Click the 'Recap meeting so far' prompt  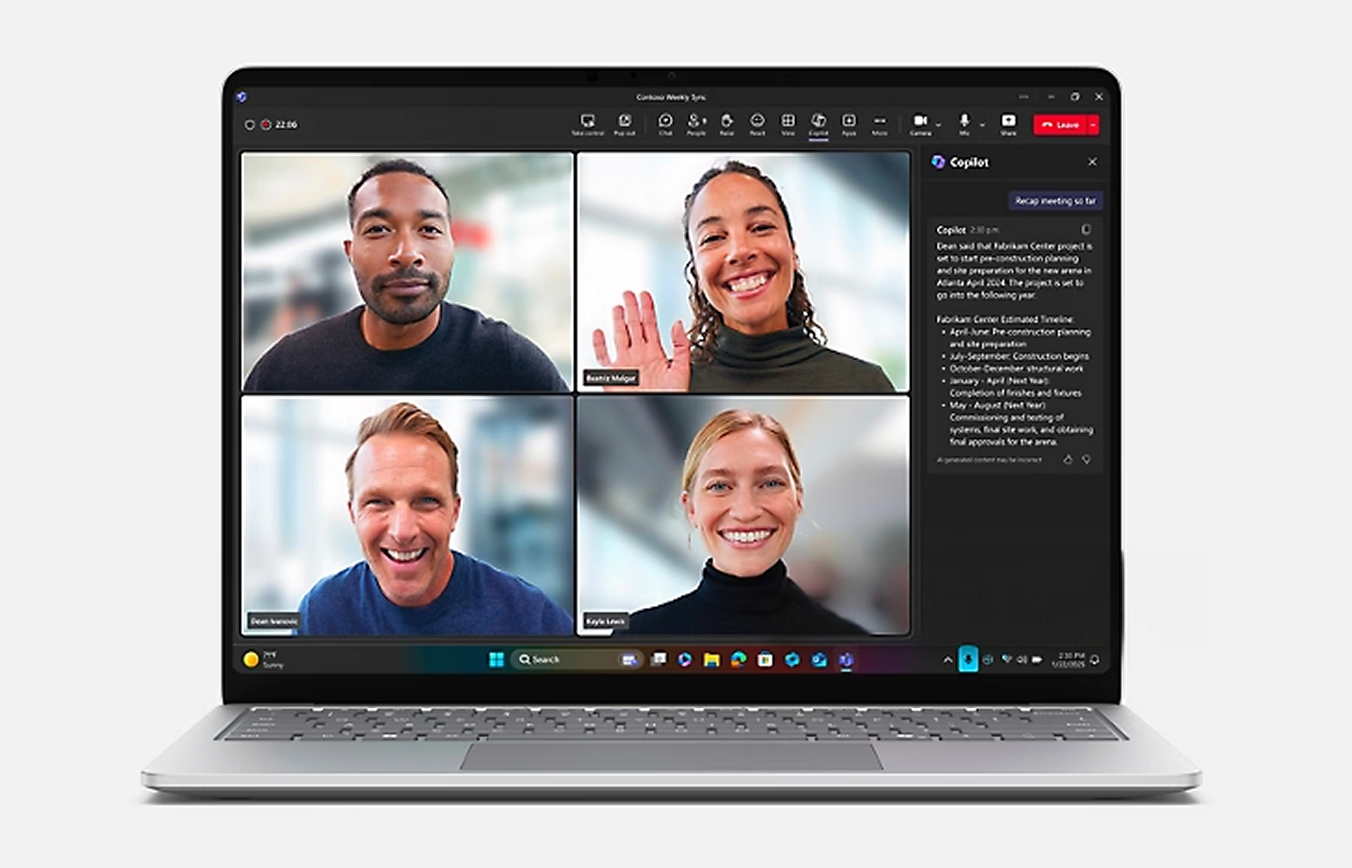pos(1056,201)
